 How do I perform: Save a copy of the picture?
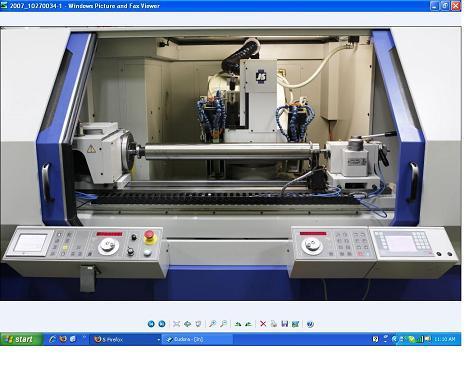(x=285, y=324)
